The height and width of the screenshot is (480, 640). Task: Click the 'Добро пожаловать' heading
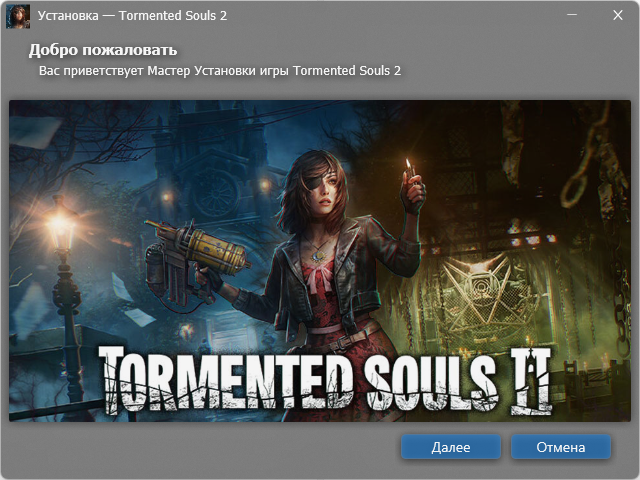click(x=103, y=50)
